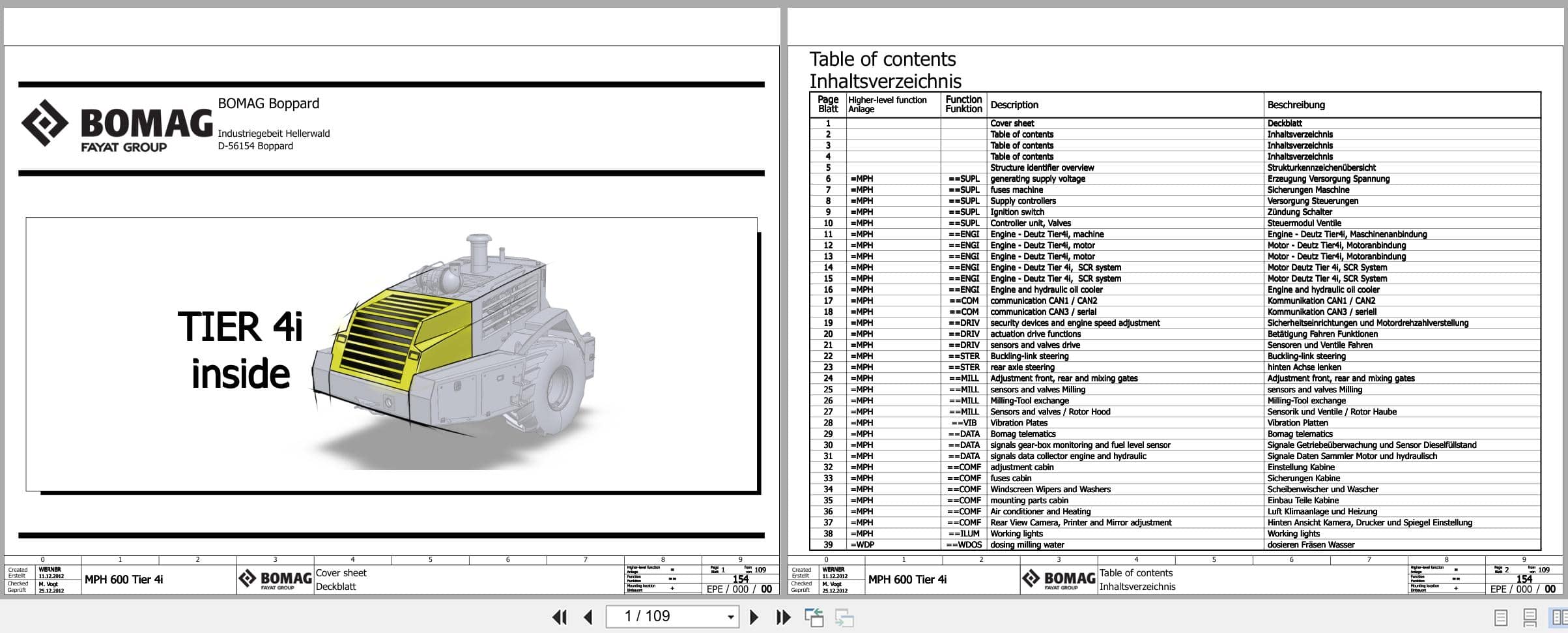Click 'Scheibenwischer und Wascher' German entry
The width and height of the screenshot is (1568, 633).
coord(1322,489)
